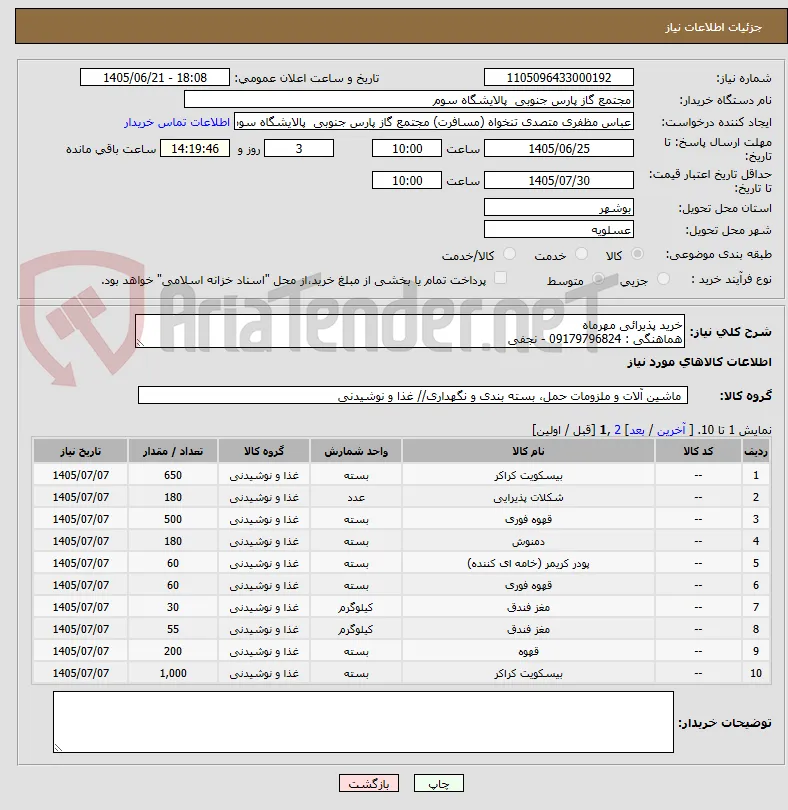The image size is (788, 810).
Task: Click the delivery city field عسلویه
Action: [x=559, y=229]
